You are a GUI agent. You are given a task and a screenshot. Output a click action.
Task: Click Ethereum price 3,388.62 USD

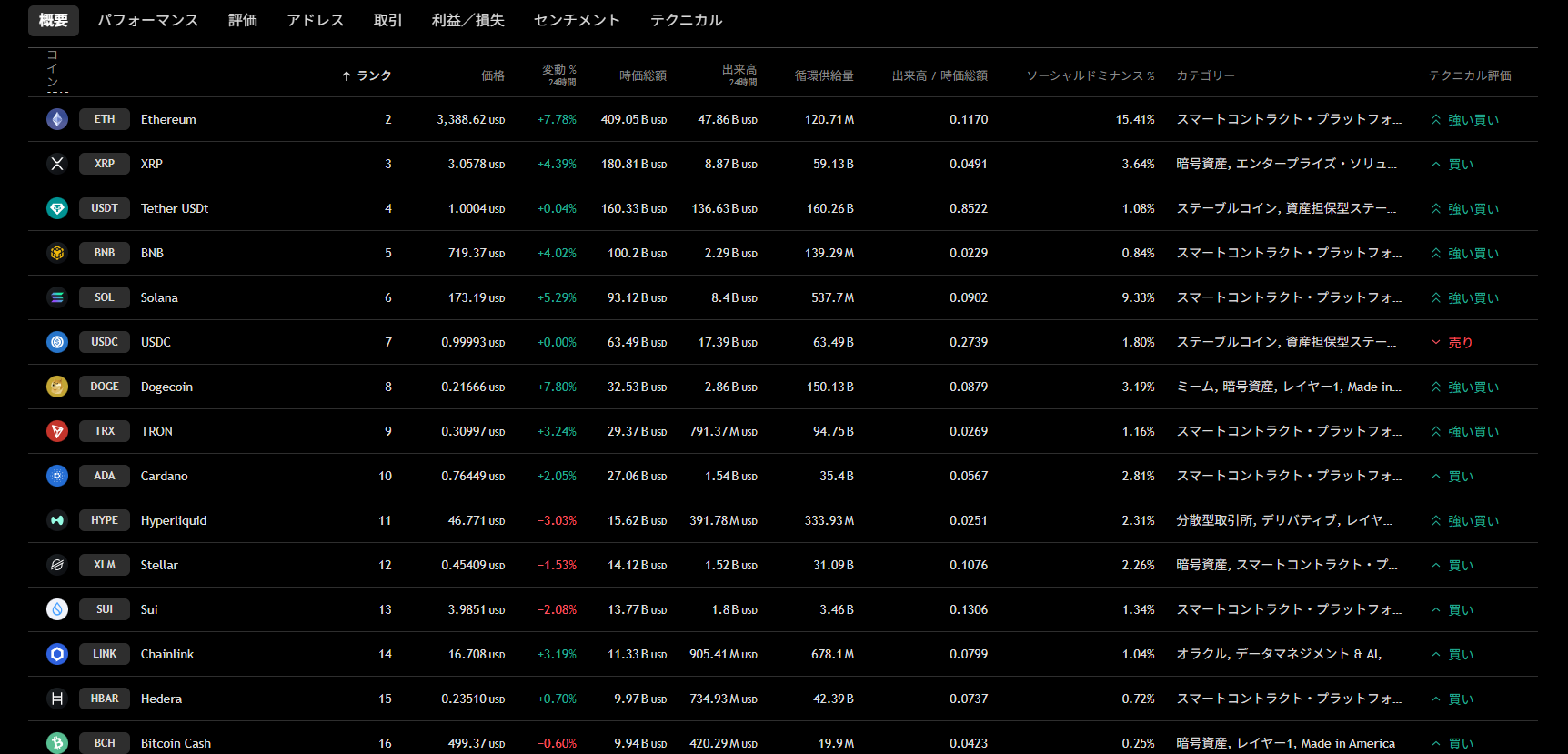coord(470,119)
